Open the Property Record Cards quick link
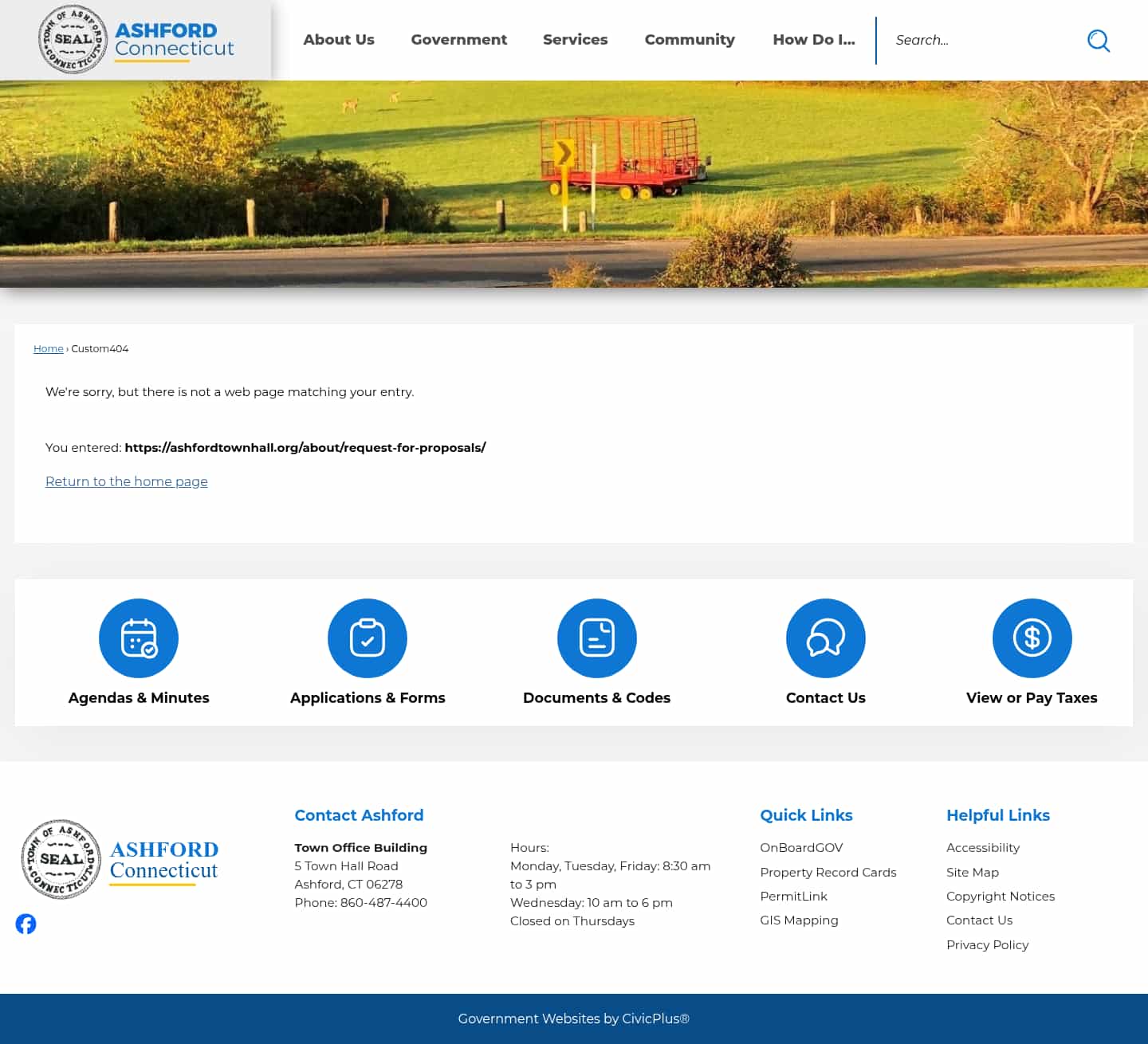 [x=828, y=872]
